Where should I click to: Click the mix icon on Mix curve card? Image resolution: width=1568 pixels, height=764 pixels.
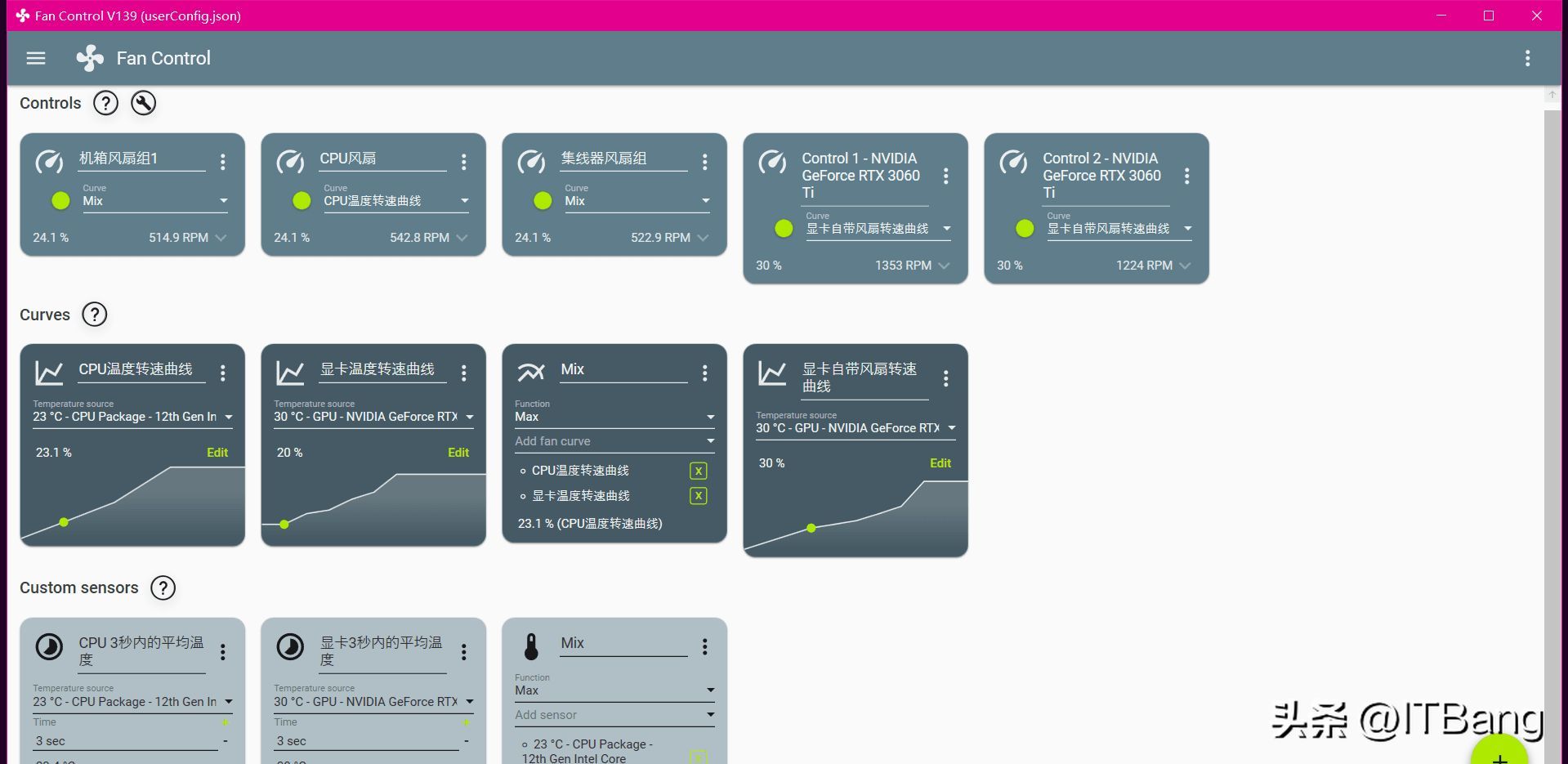click(x=531, y=373)
